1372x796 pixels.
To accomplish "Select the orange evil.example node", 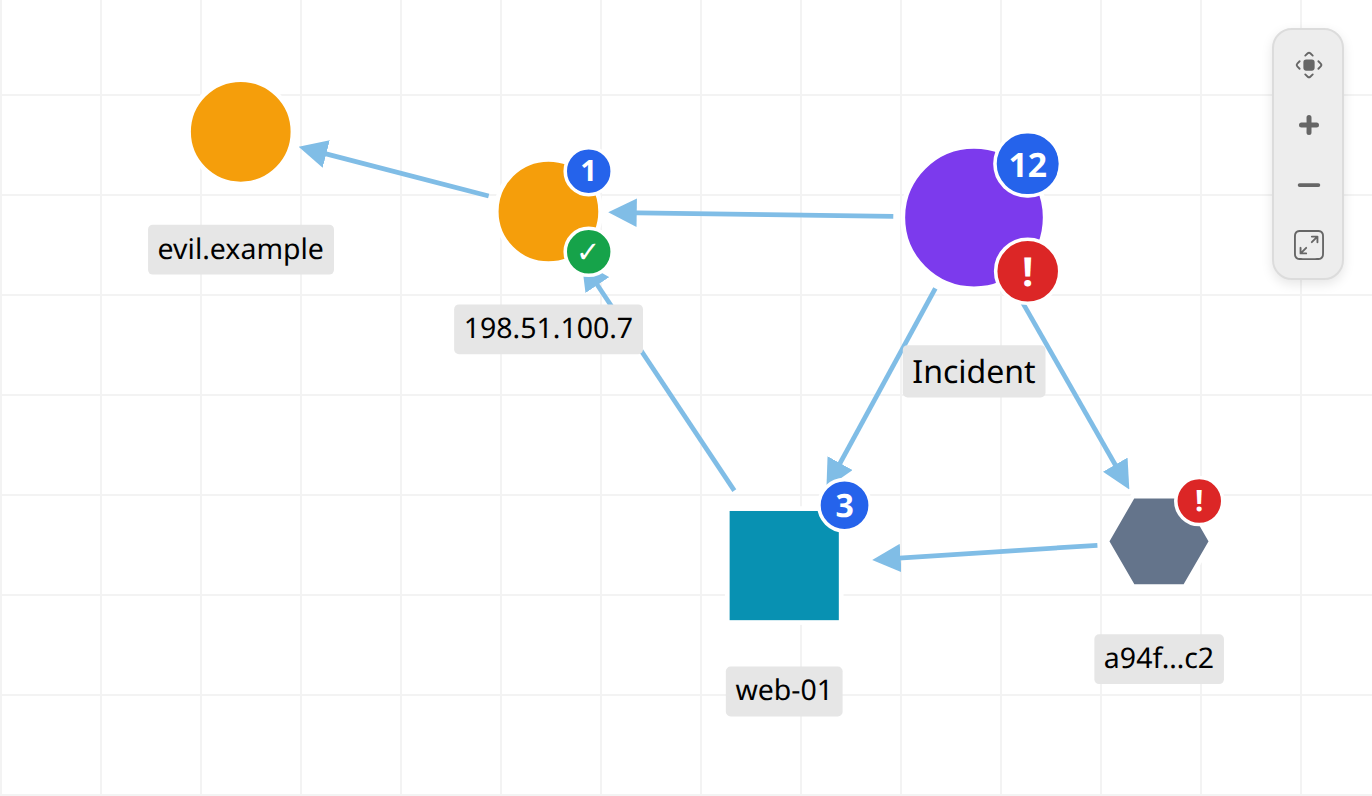I will (240, 131).
